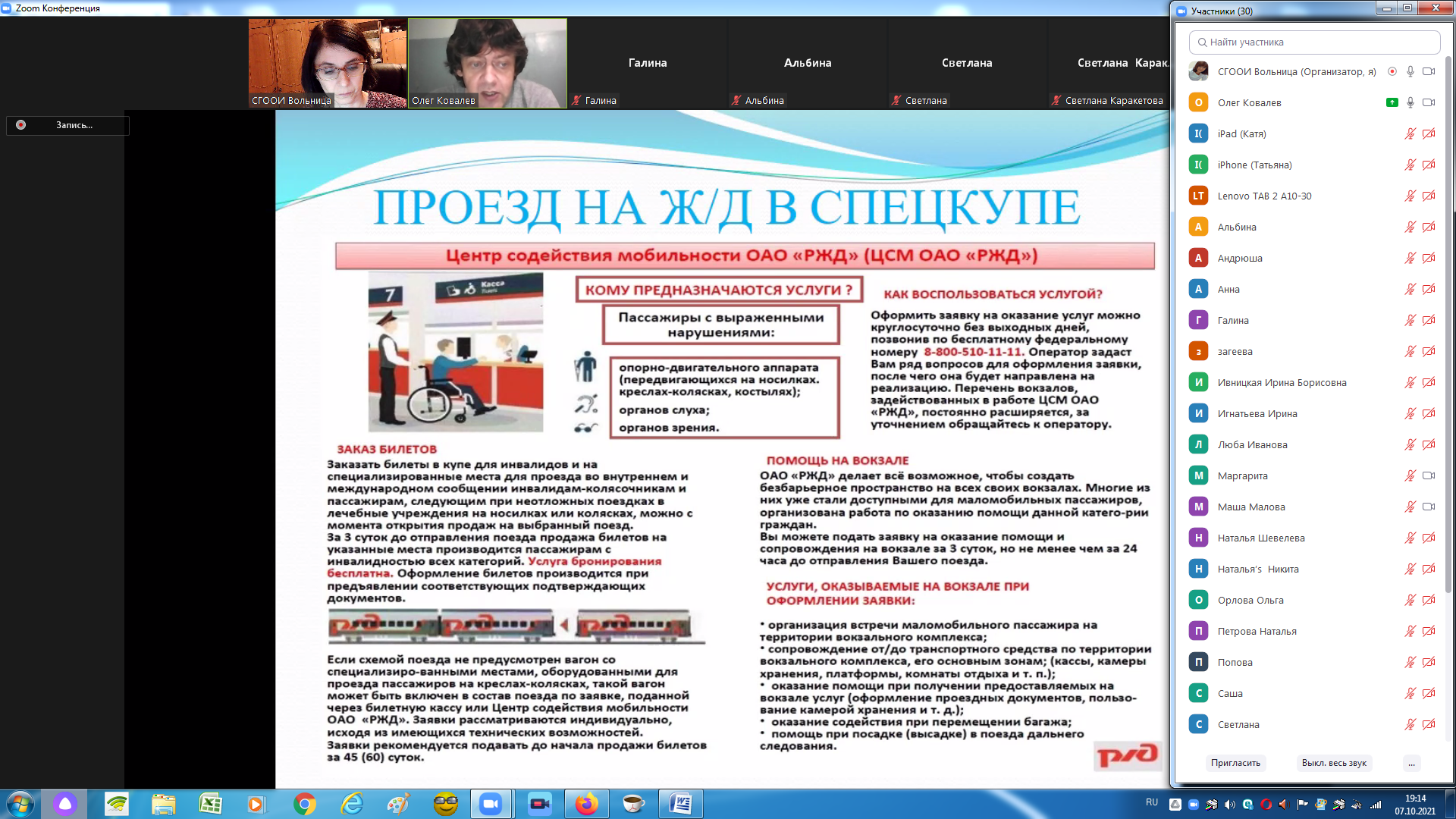1456x819 pixels.
Task: Click the microphone icon for Олег Ковалев
Action: pos(1410,102)
